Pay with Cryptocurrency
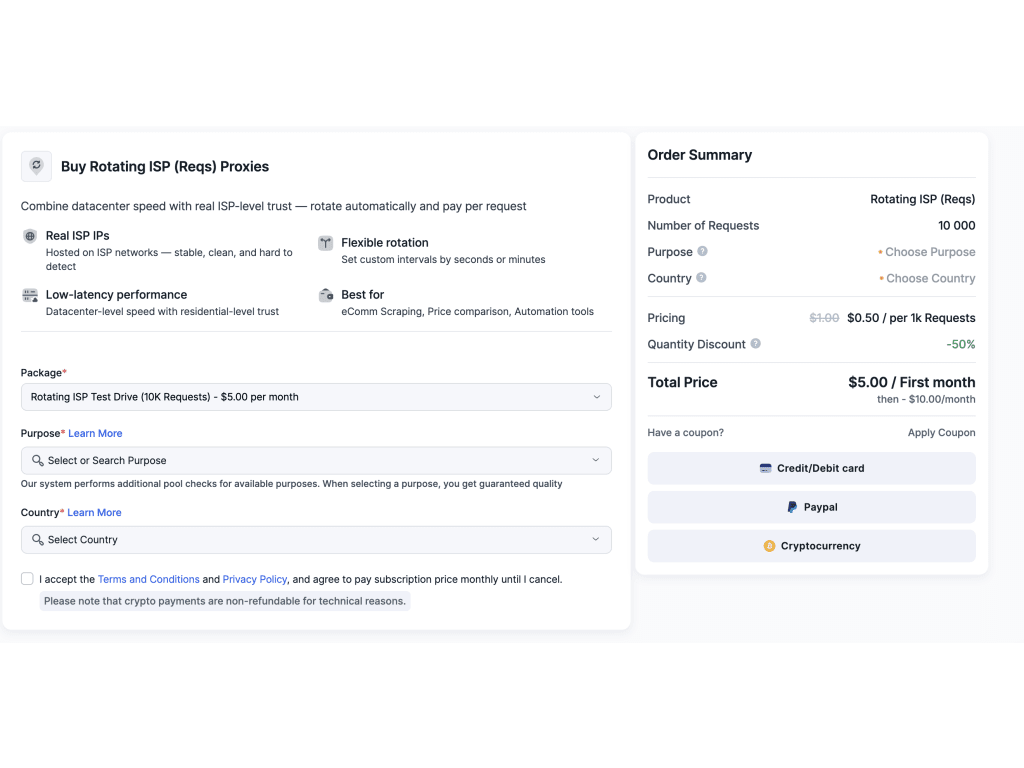1024x768 pixels. coord(811,546)
